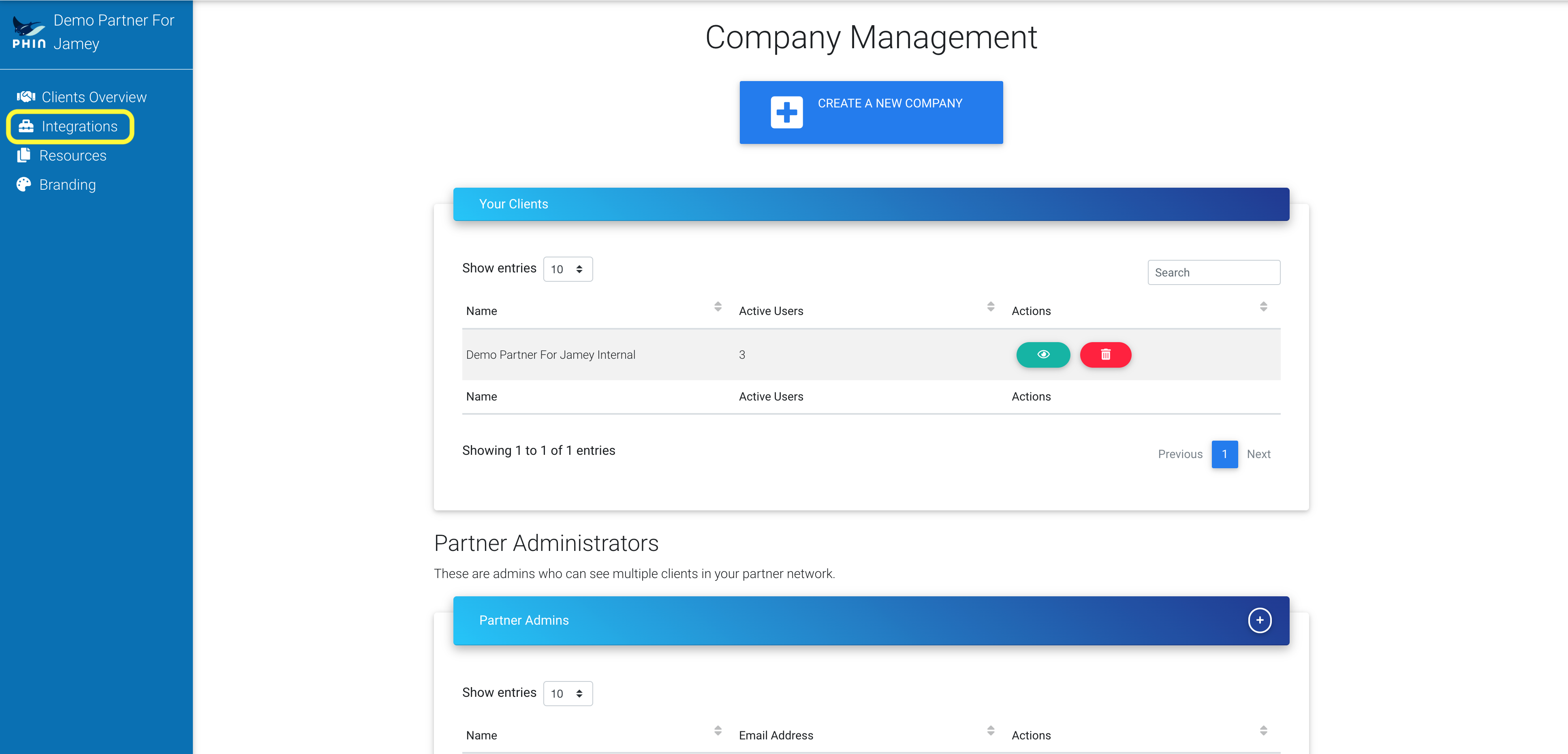Open Show entries dropdown in Your Clients
This screenshot has height=754, width=1568.
click(x=567, y=269)
